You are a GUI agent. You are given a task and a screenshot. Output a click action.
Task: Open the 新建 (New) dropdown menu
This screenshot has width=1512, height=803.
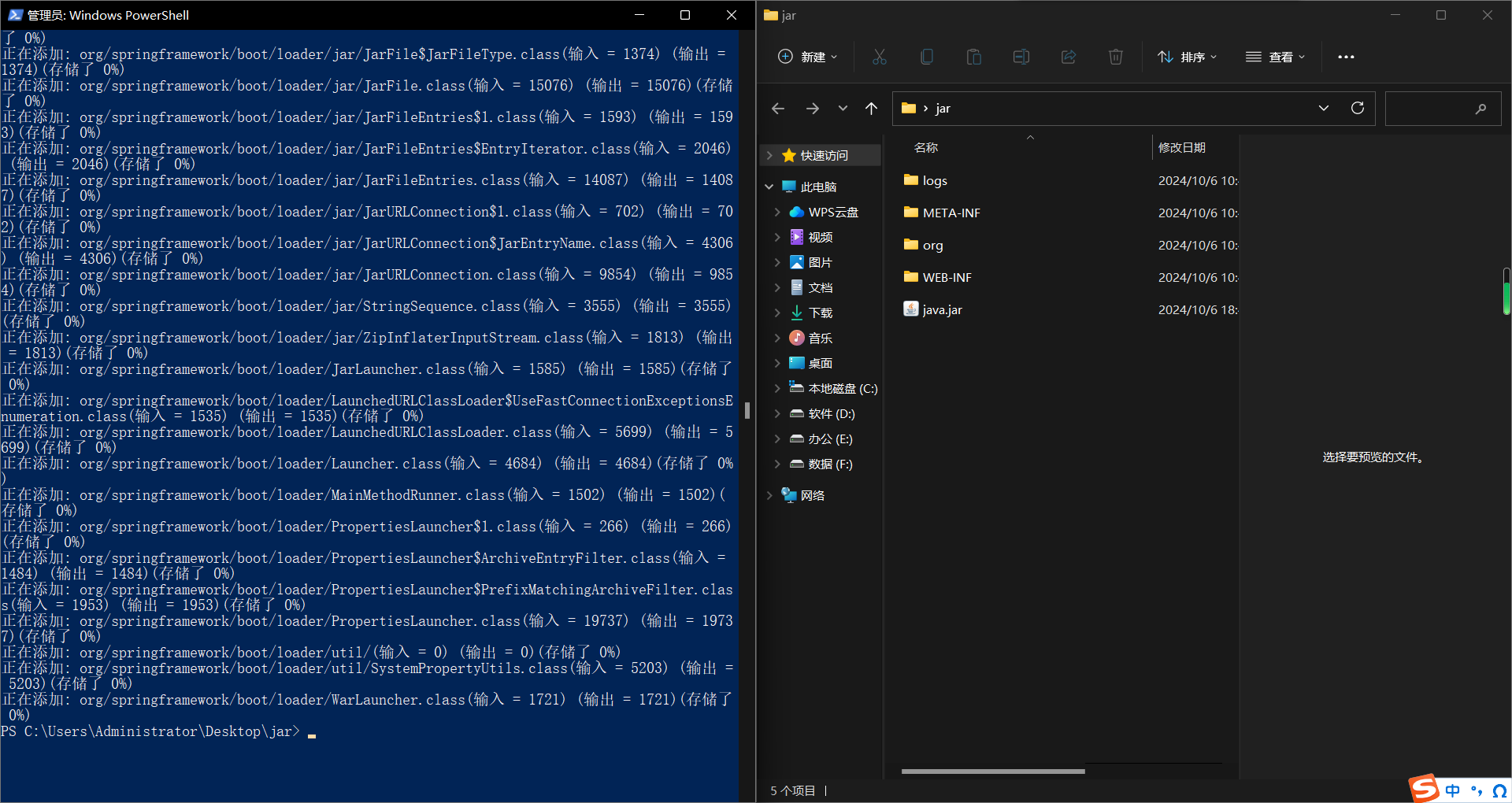[x=808, y=57]
